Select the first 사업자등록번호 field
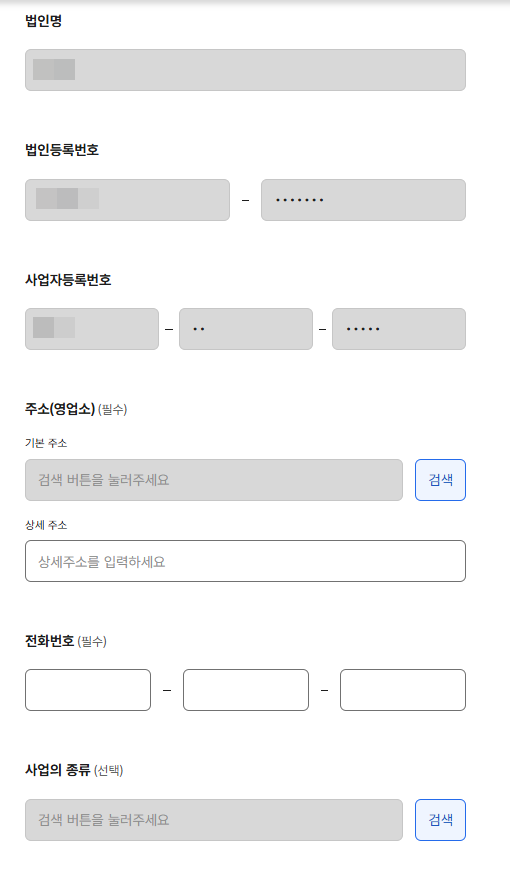 point(92,329)
